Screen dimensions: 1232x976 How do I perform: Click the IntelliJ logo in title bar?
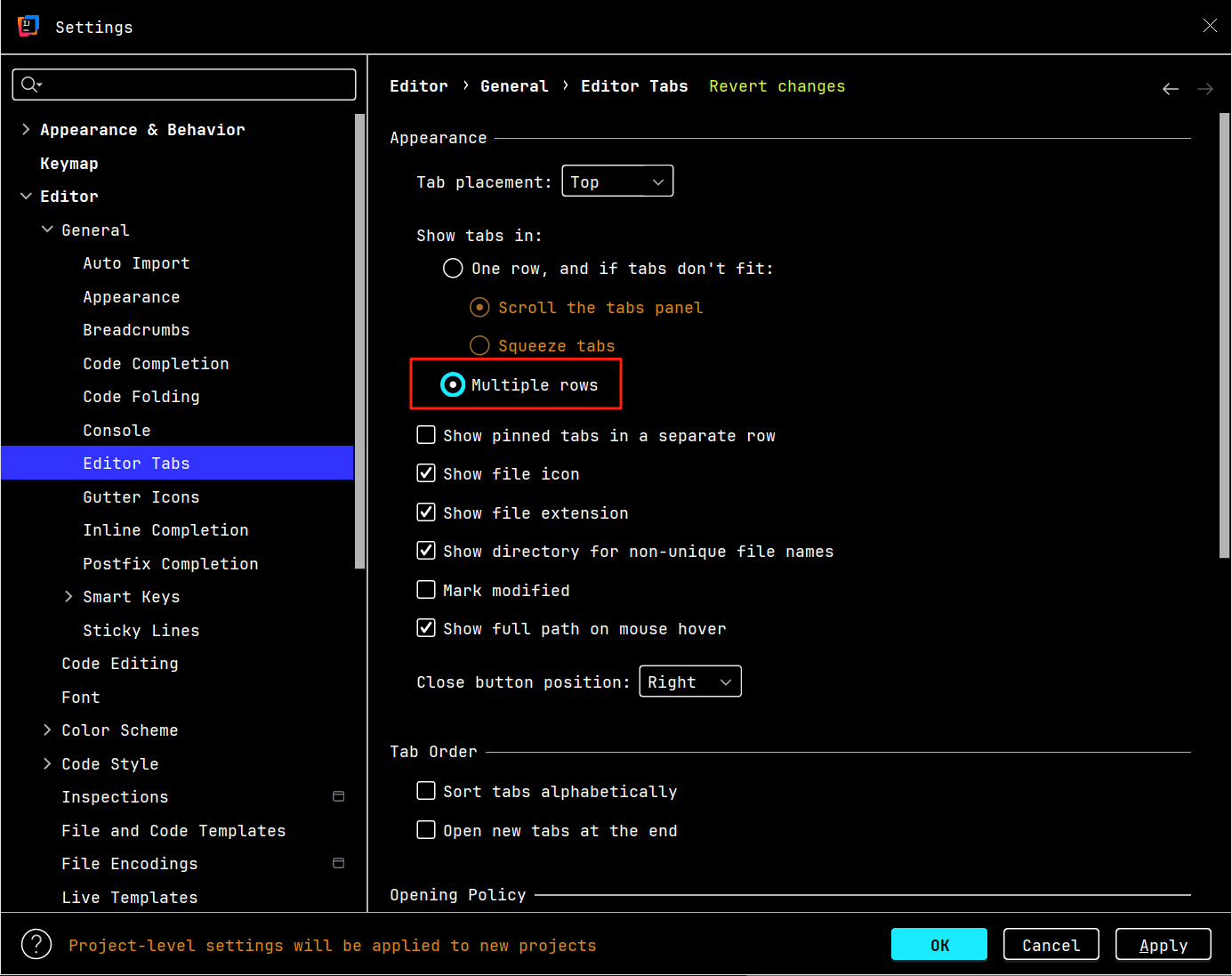point(28,26)
